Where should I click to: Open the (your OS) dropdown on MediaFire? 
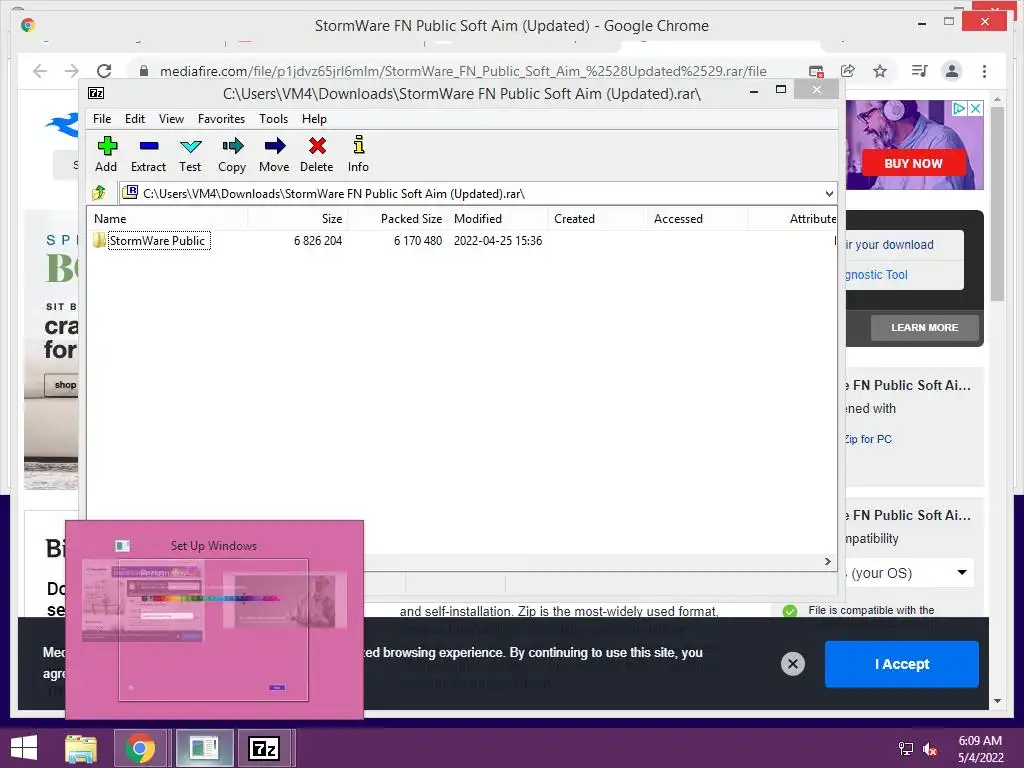pos(909,573)
